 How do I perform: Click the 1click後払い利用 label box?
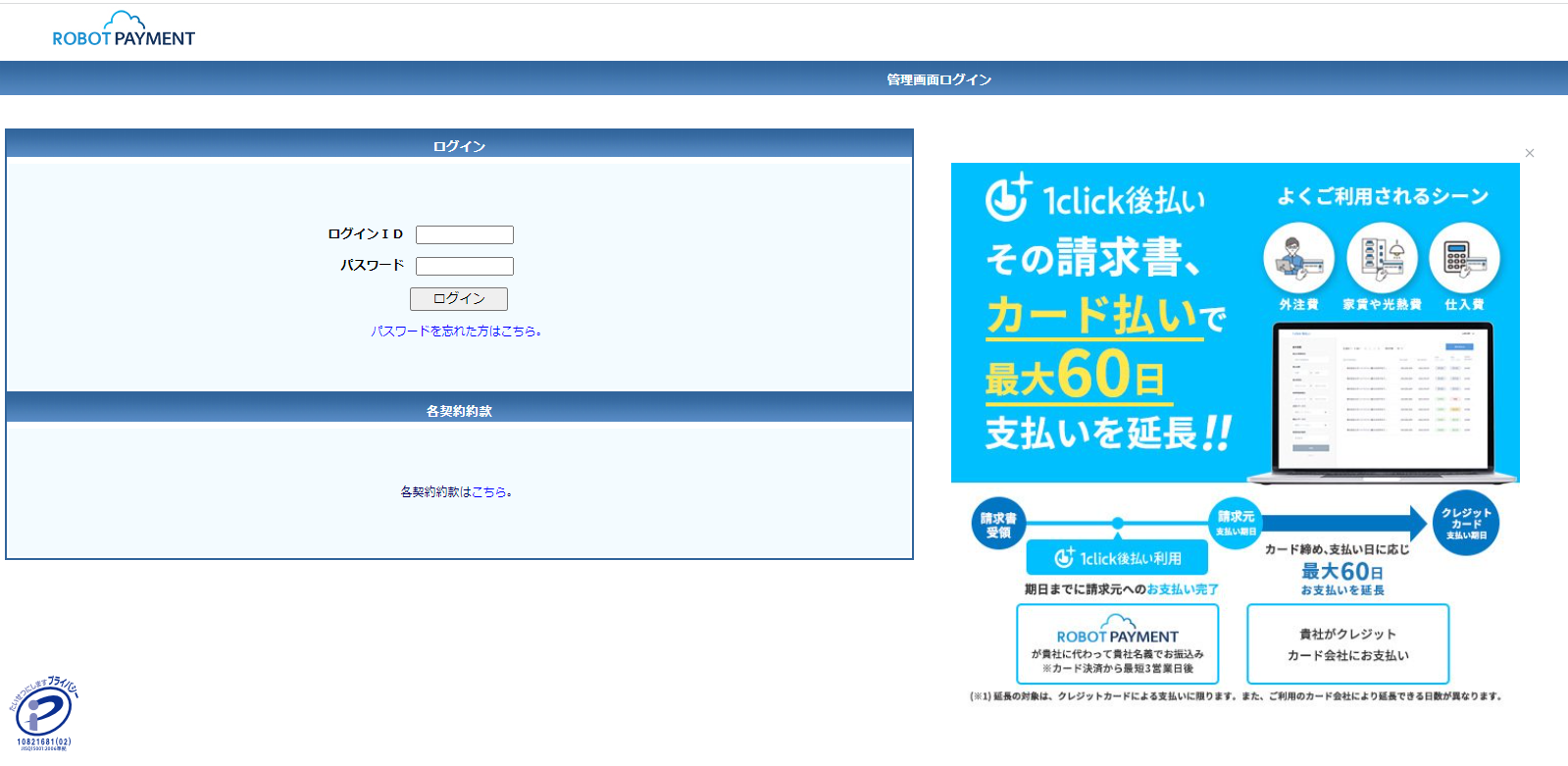pos(1117,557)
